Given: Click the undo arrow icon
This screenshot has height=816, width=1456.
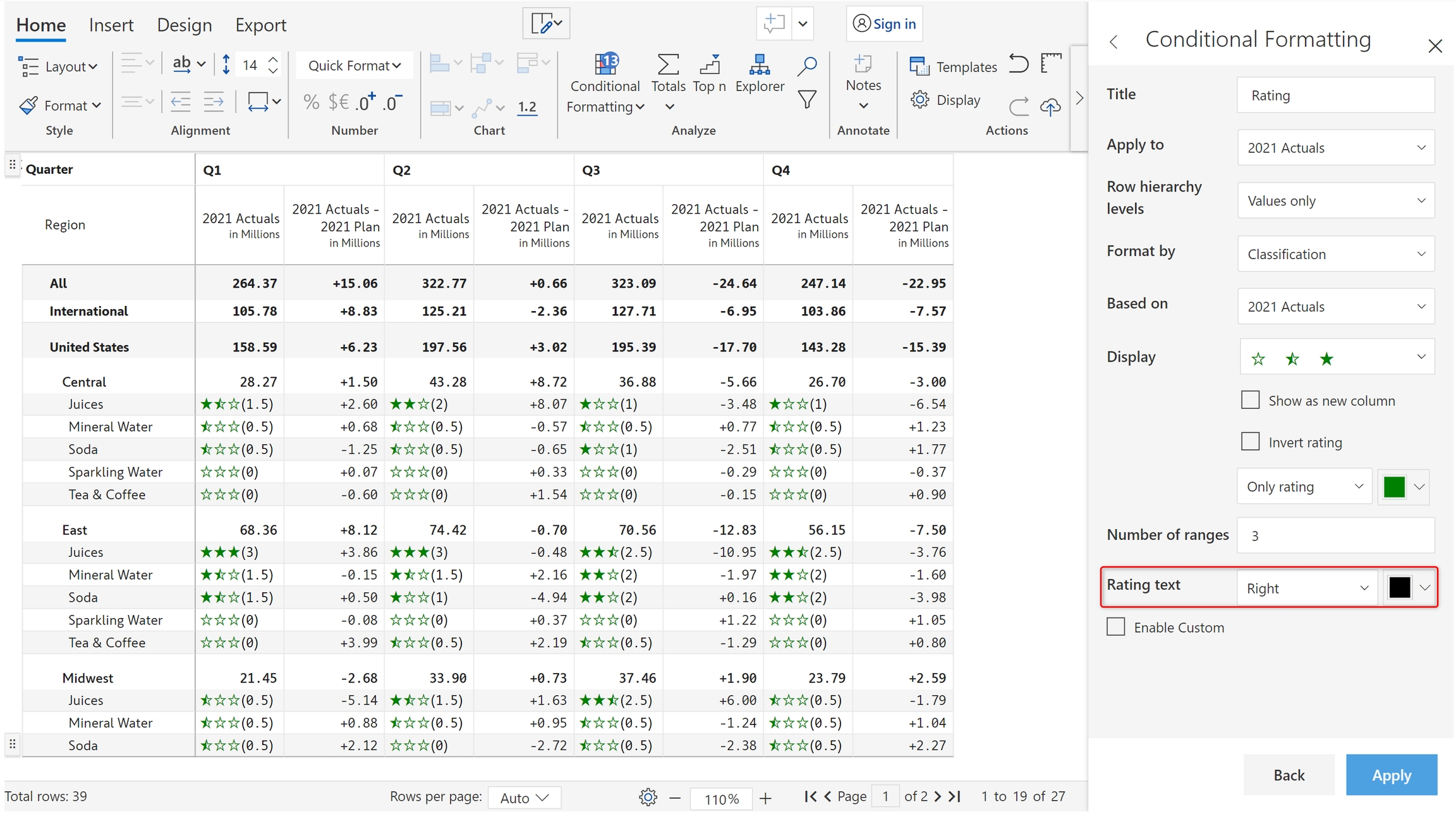Looking at the screenshot, I should [1018, 64].
